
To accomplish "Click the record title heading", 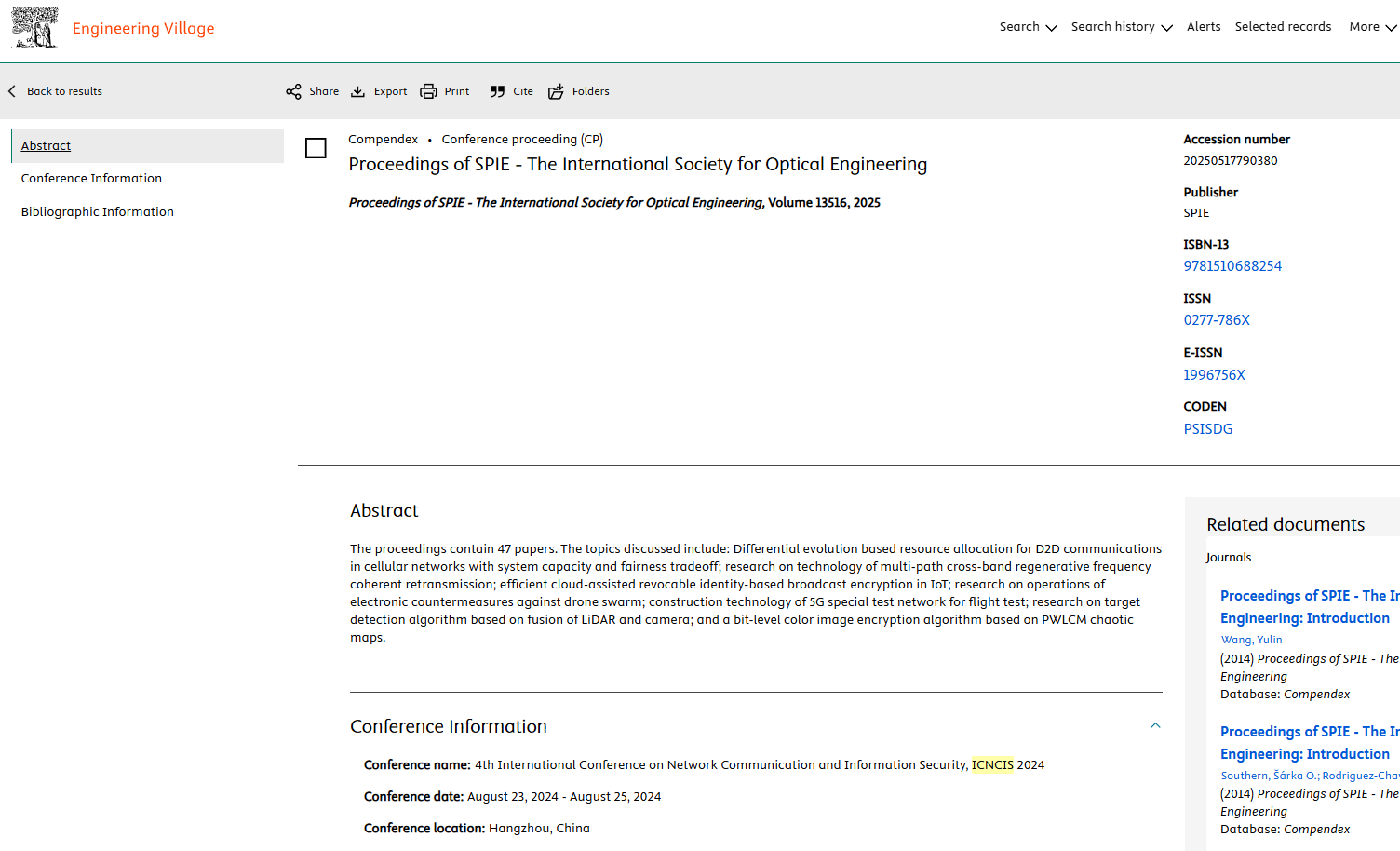I will click(x=638, y=165).
